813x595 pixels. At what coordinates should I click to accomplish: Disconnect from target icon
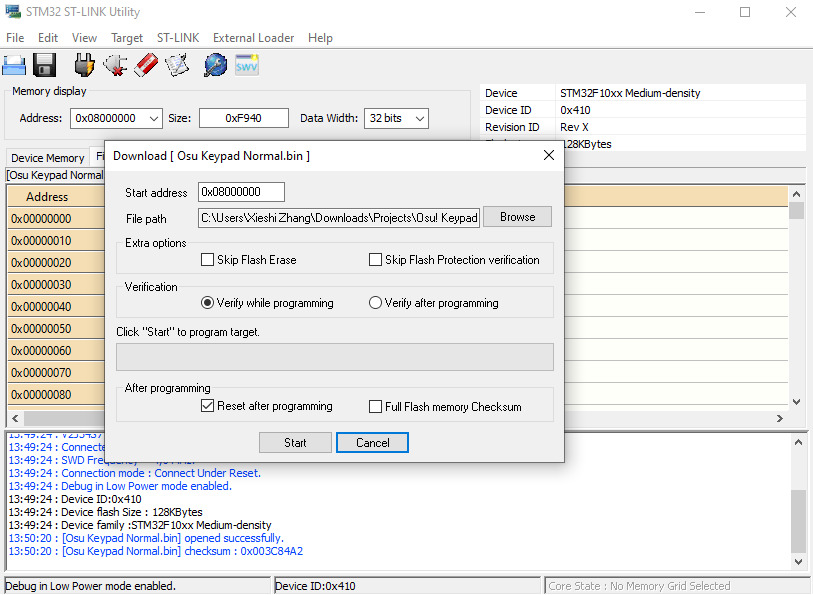click(x=115, y=65)
